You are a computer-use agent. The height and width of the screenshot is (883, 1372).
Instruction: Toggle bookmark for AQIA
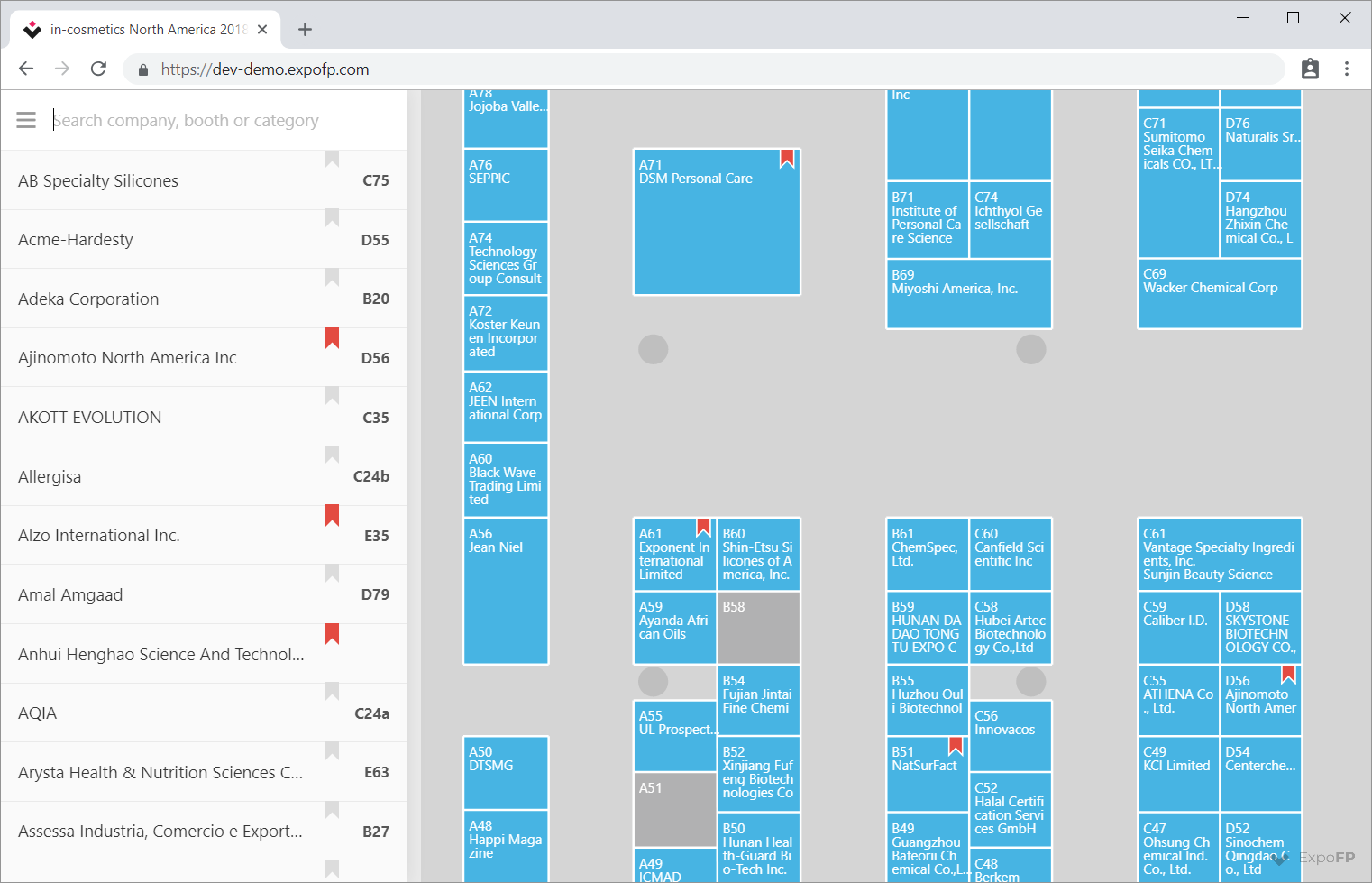(x=332, y=692)
